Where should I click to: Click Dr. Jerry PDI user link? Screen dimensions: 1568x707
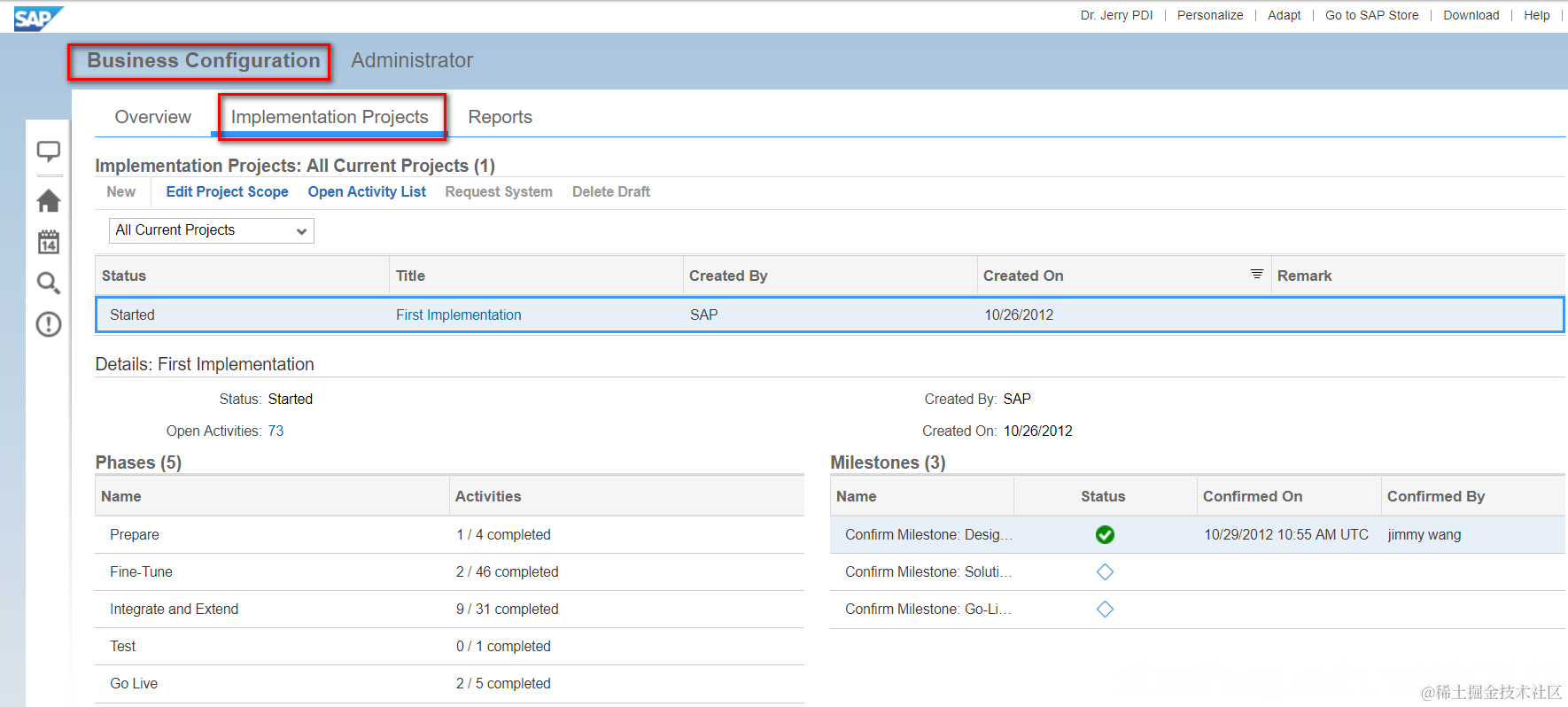1116,15
